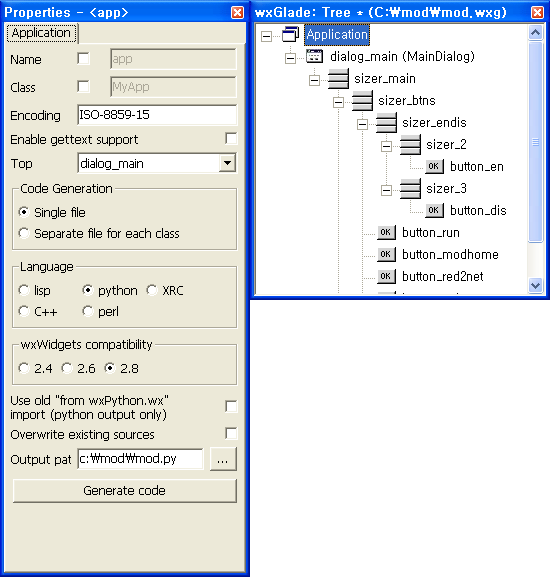The width and height of the screenshot is (557, 577).
Task: Collapse the sizer_btns node
Action: pos(338,102)
